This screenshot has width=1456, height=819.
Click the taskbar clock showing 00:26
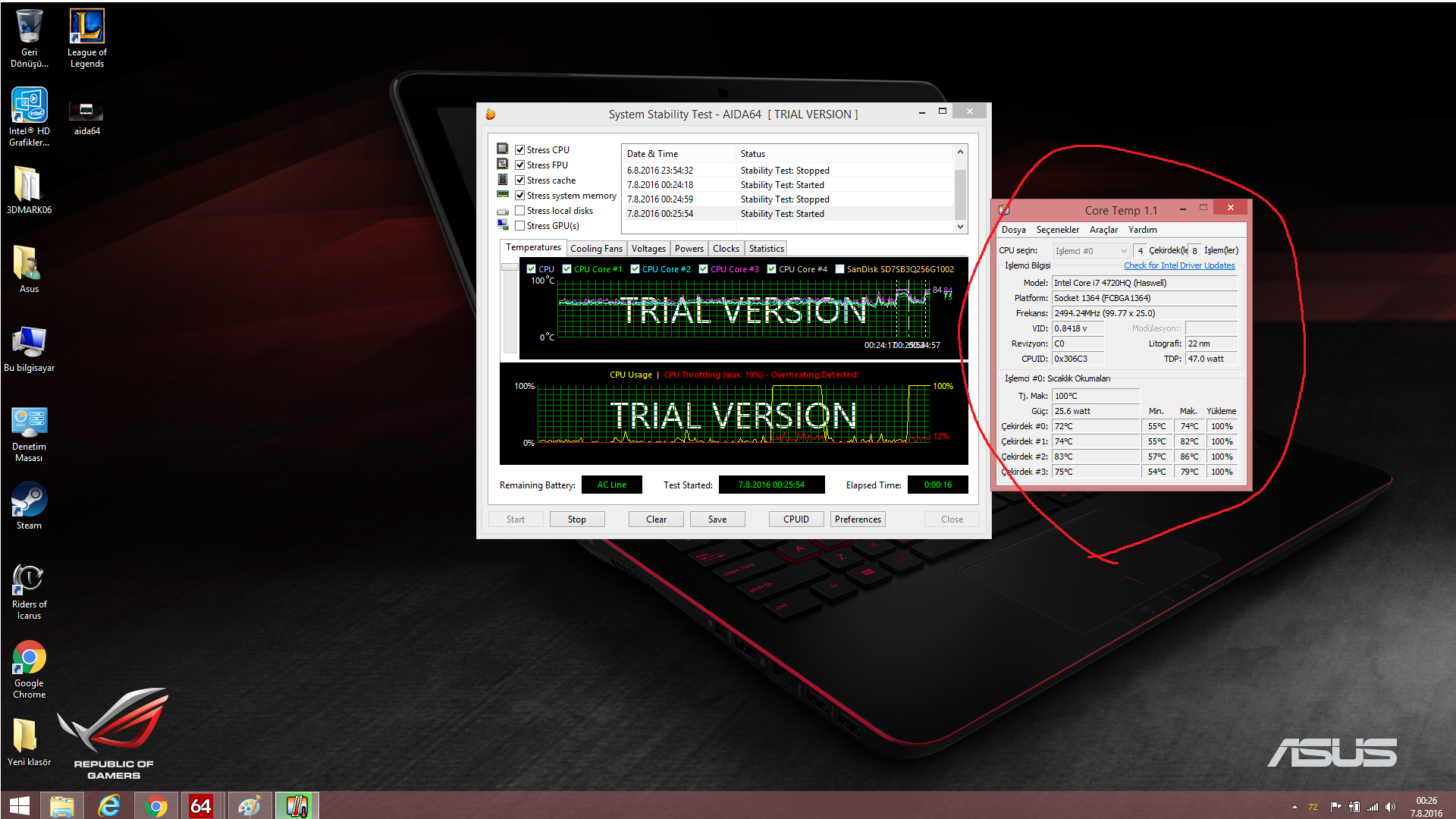[1426, 807]
